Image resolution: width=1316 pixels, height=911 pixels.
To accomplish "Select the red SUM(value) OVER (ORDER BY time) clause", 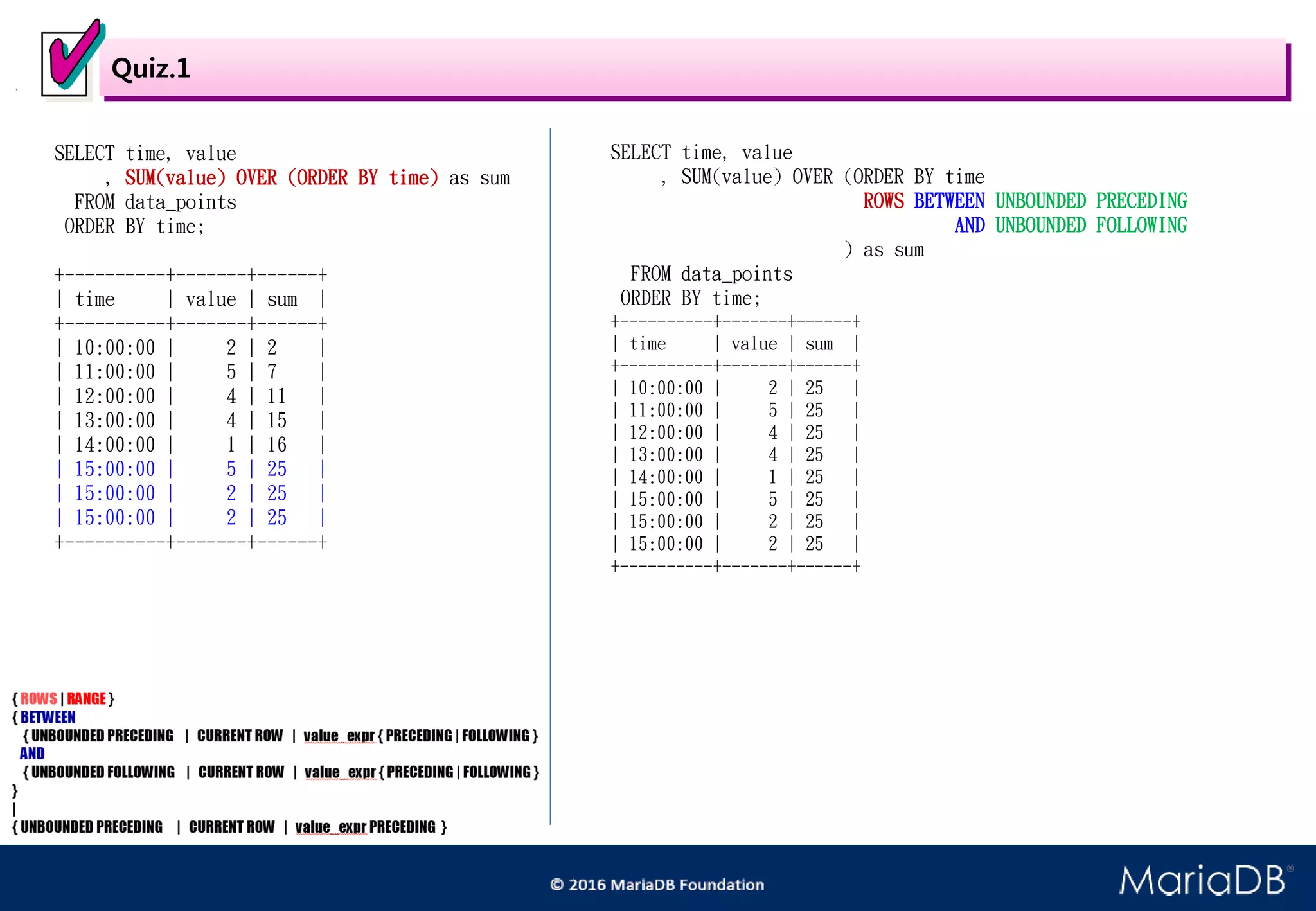I will pos(281,177).
